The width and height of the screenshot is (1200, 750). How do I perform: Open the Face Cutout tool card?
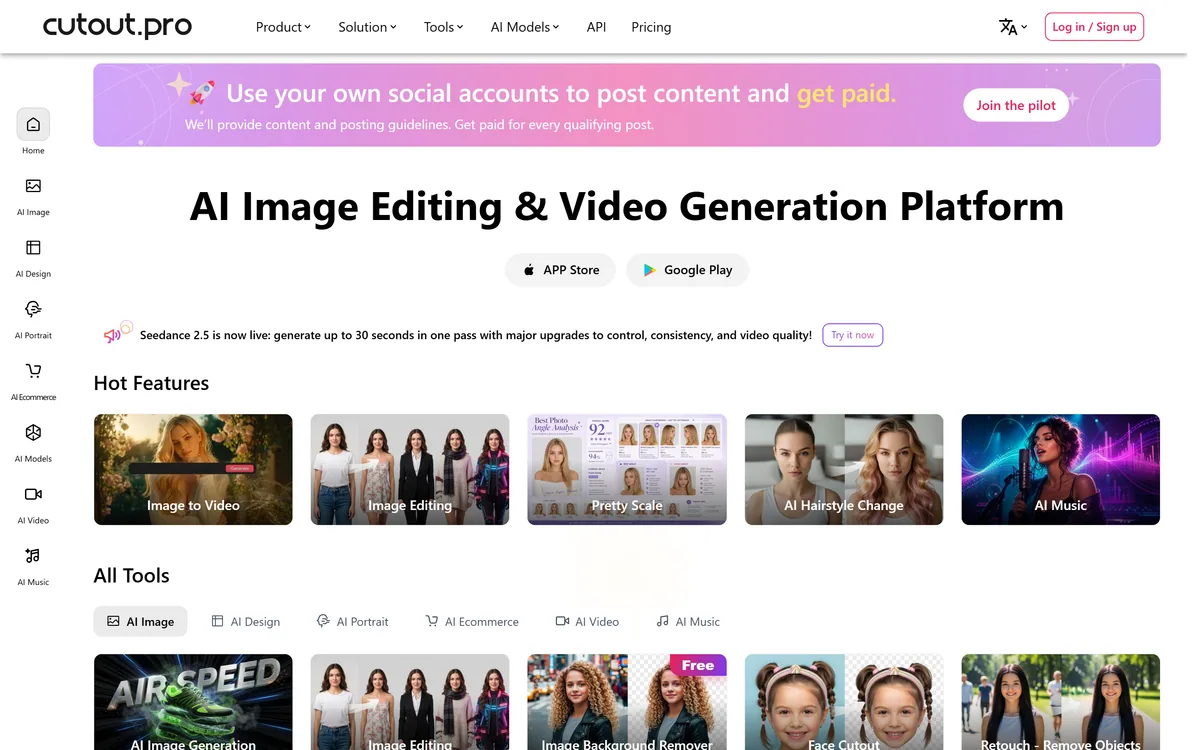click(844, 702)
